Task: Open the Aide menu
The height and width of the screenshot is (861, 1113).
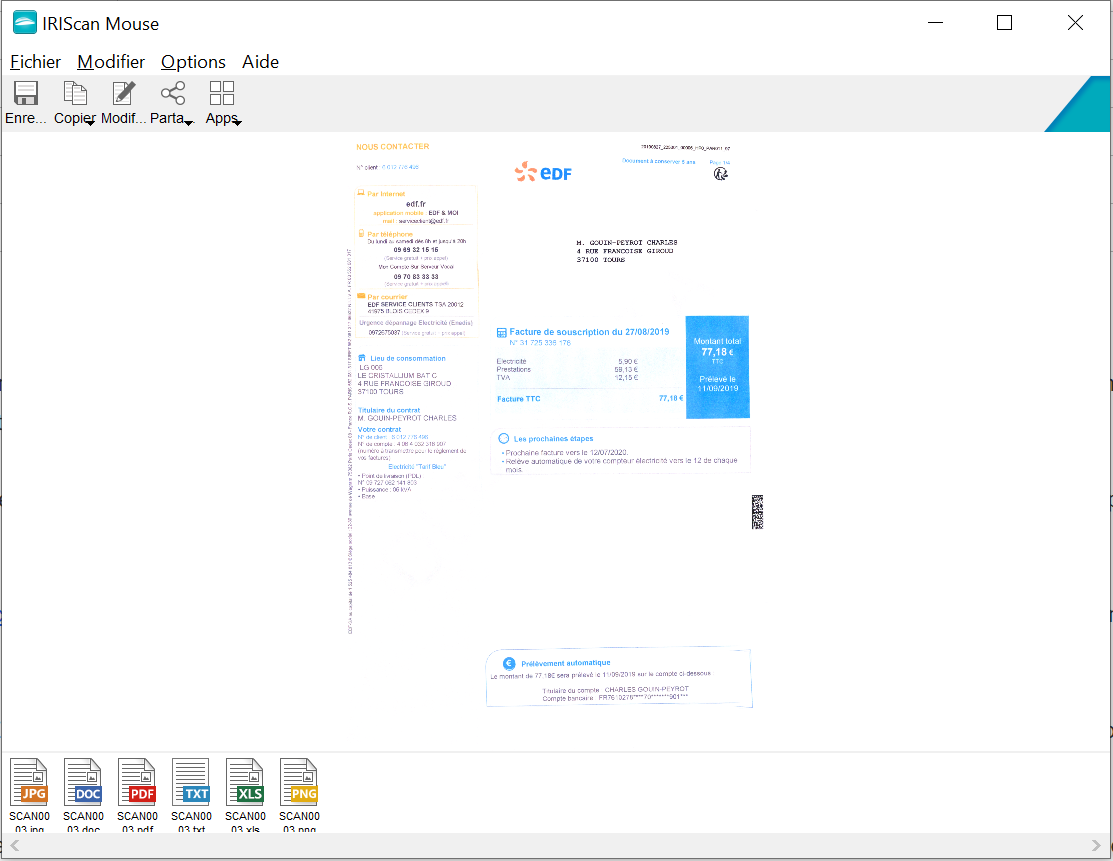Action: [x=261, y=62]
